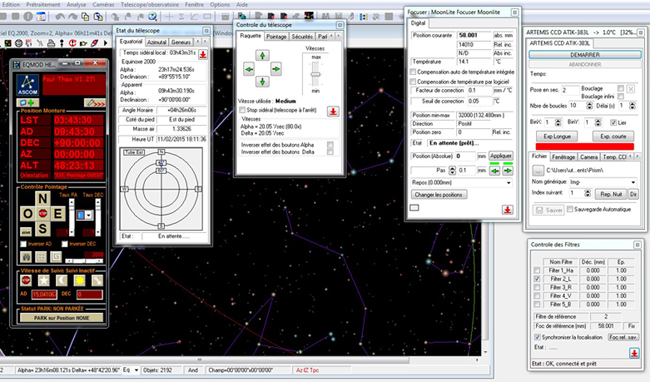Click the green right arrow in Raquette pad
650x382 pixels.
click(x=276, y=69)
